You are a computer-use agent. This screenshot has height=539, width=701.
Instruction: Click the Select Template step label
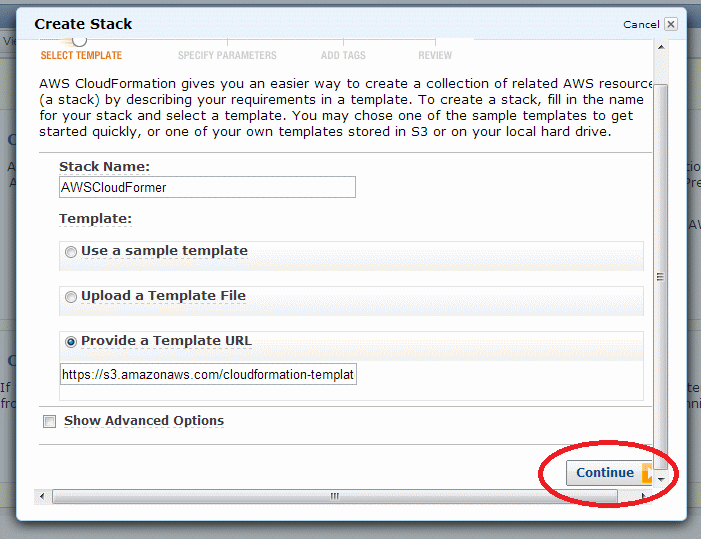[x=81, y=55]
